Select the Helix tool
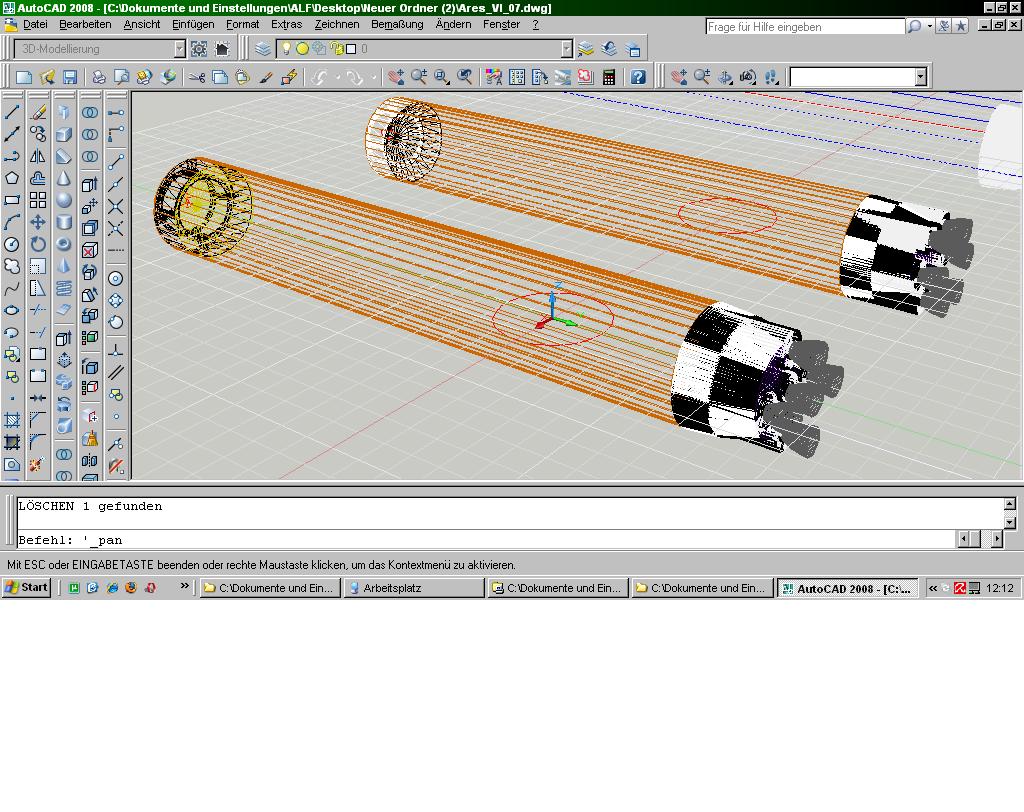The width and height of the screenshot is (1024, 812). pyautogui.click(x=63, y=288)
